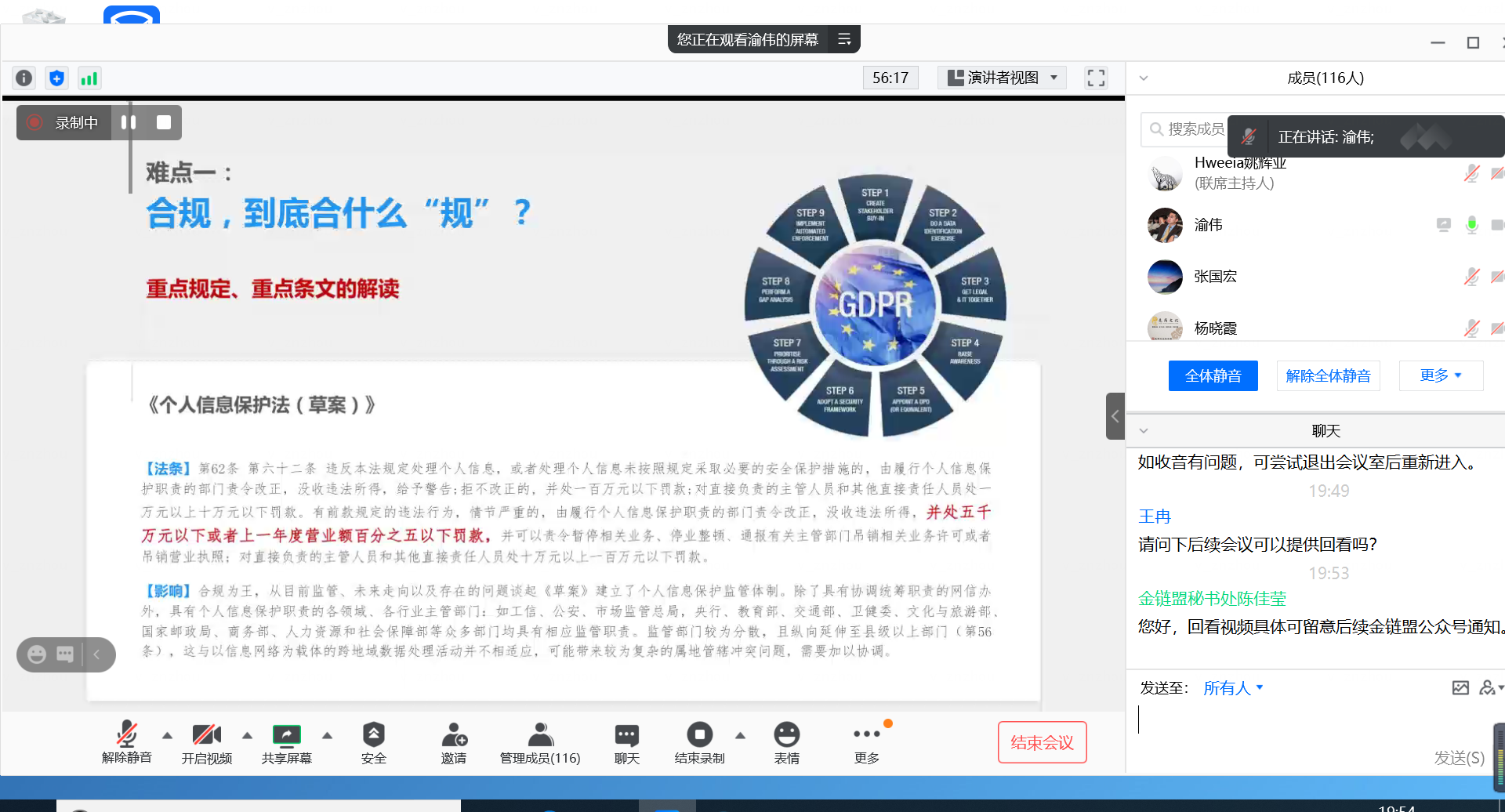The width and height of the screenshot is (1505, 812).
Task: Click screen share indicator for 渝伟
Action: click(1443, 225)
